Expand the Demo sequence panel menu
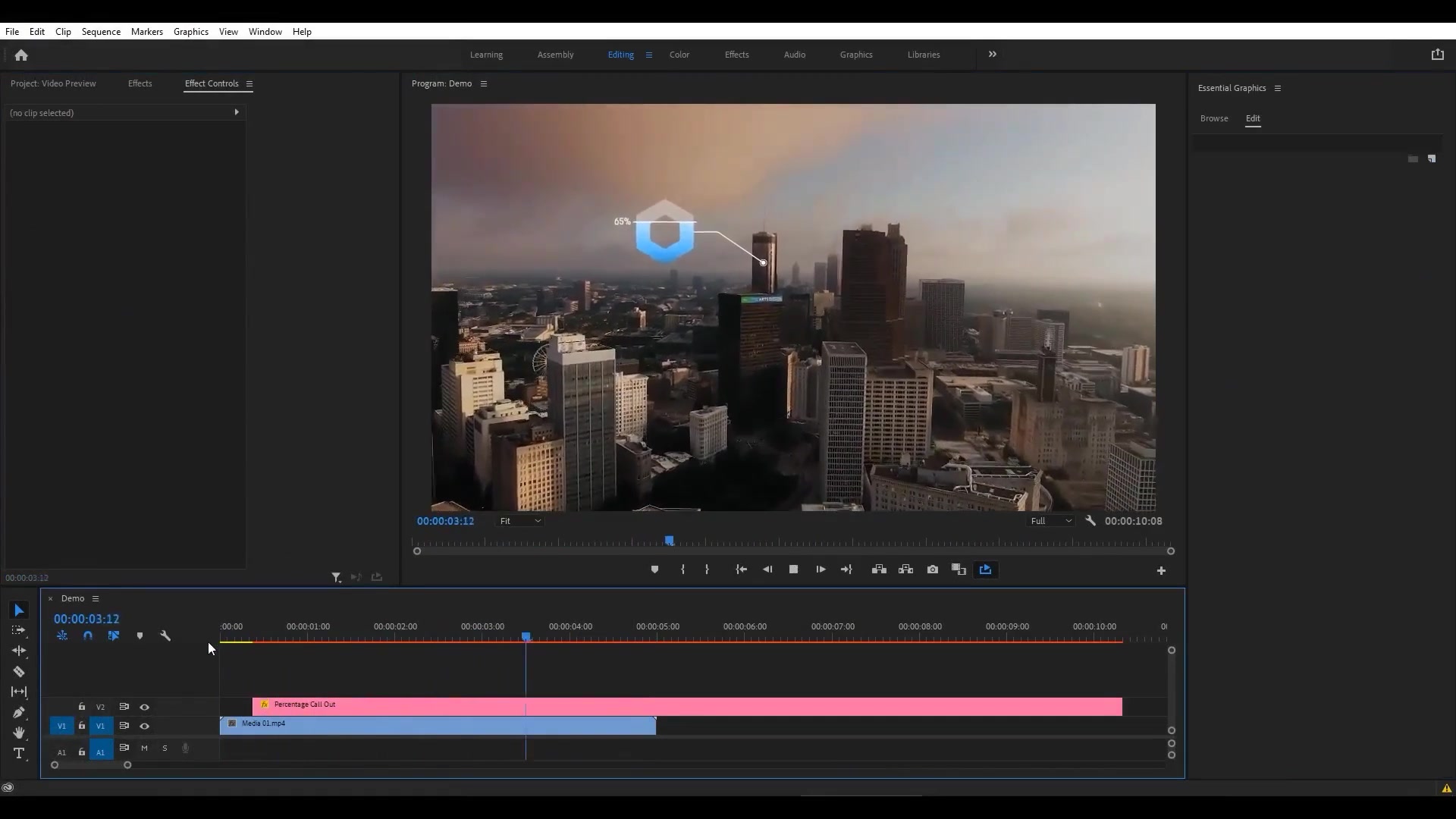 (x=95, y=598)
